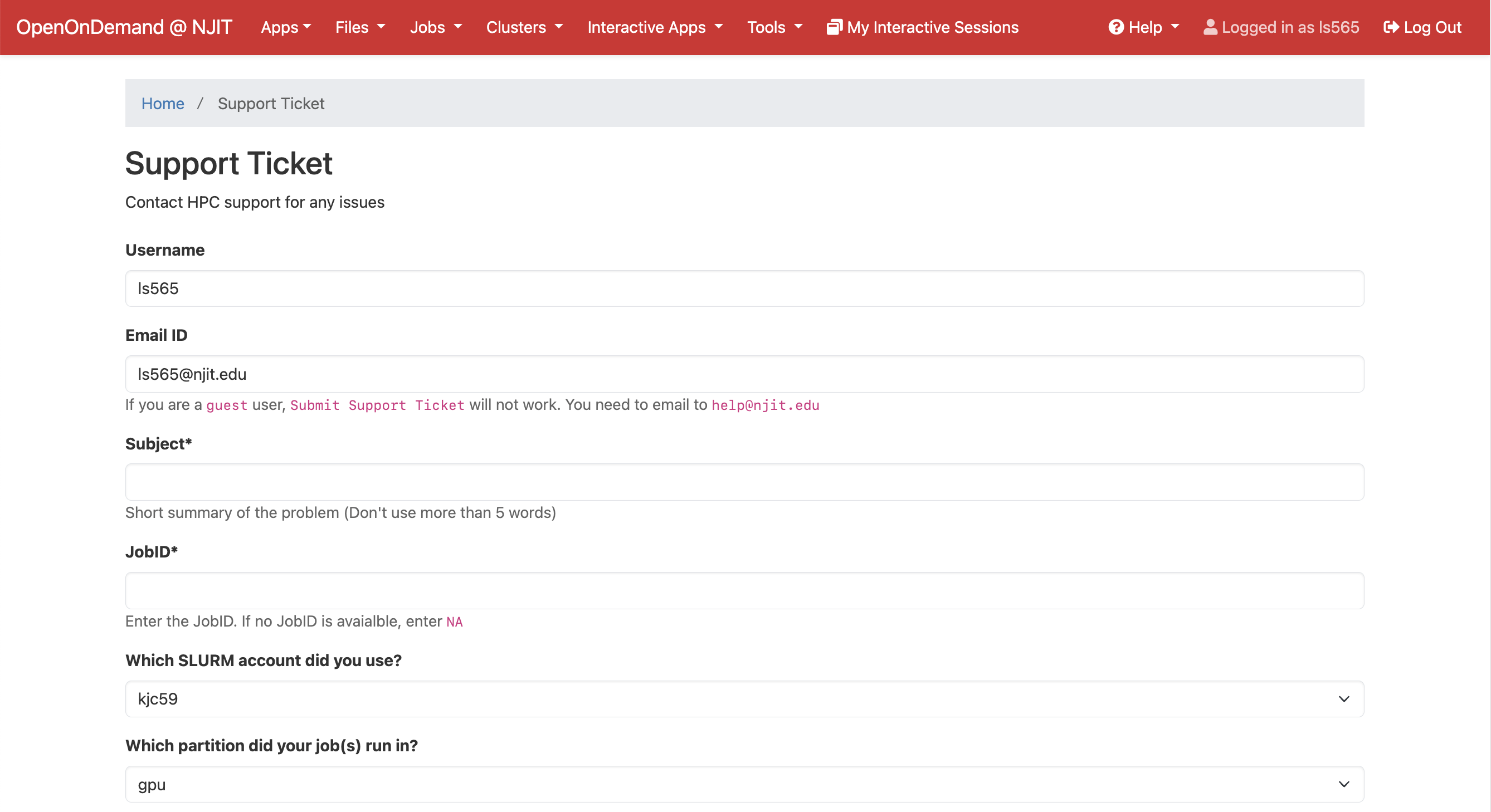Click into the Email ID field
1491x812 pixels.
click(x=744, y=374)
